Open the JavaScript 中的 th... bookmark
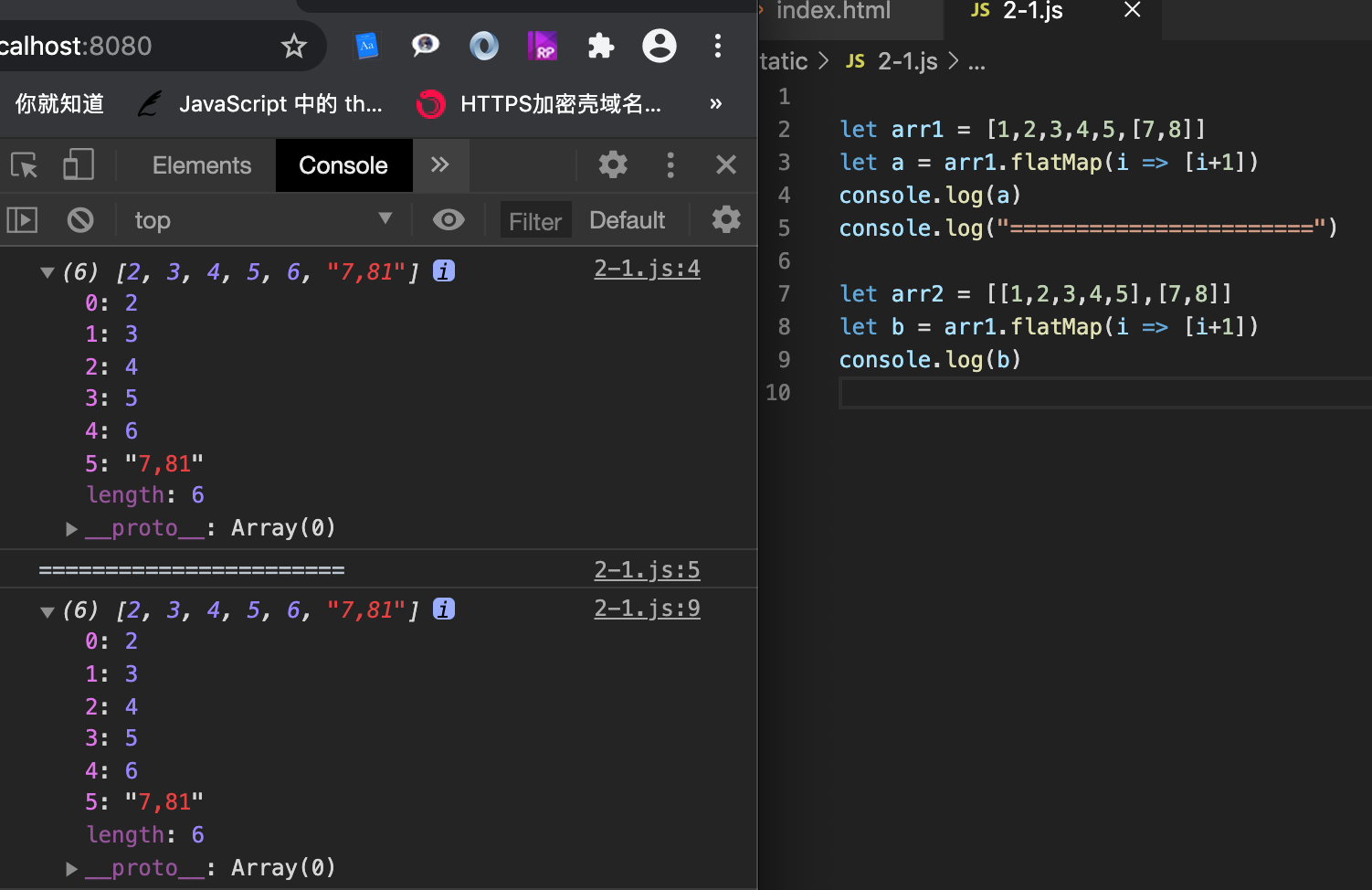 click(x=260, y=104)
